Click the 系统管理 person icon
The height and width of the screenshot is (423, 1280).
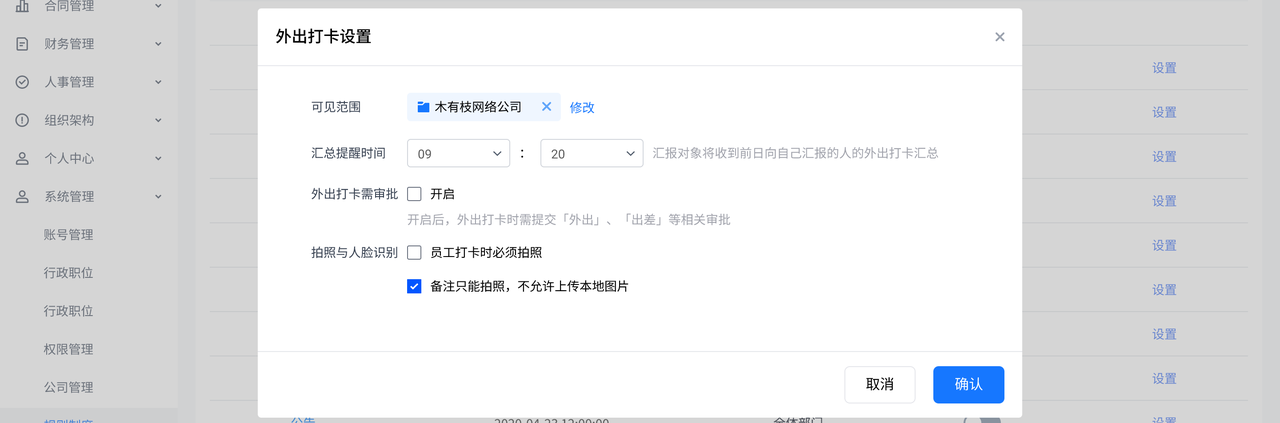pos(22,196)
